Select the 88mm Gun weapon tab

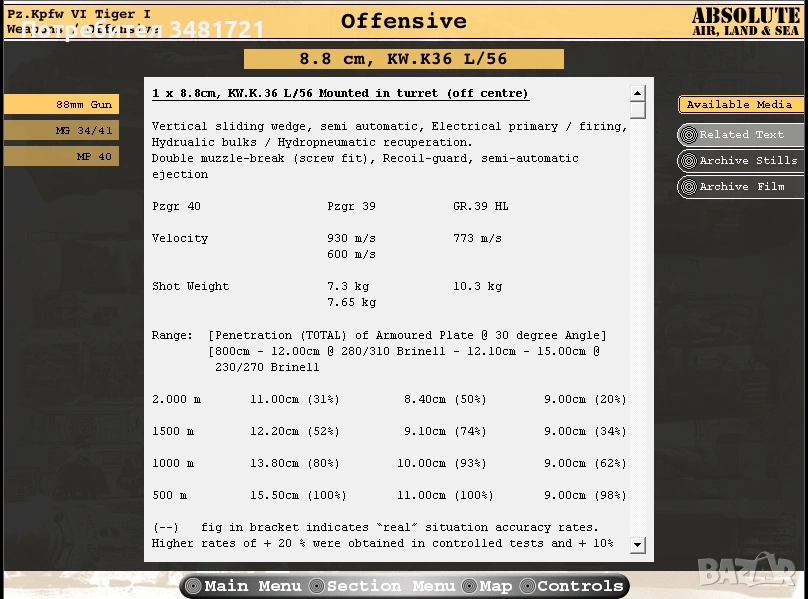(x=61, y=105)
